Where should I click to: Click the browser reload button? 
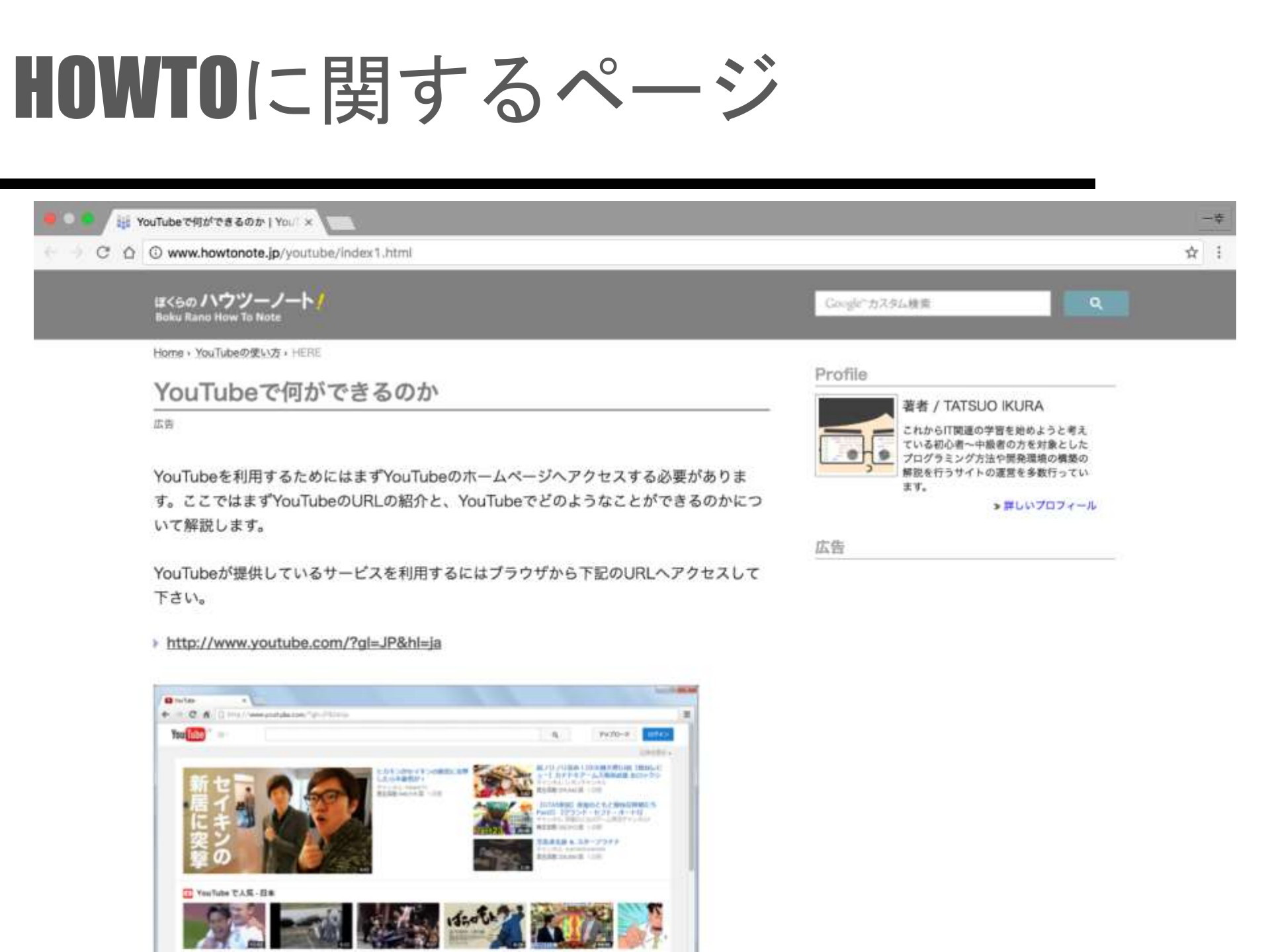click(103, 253)
